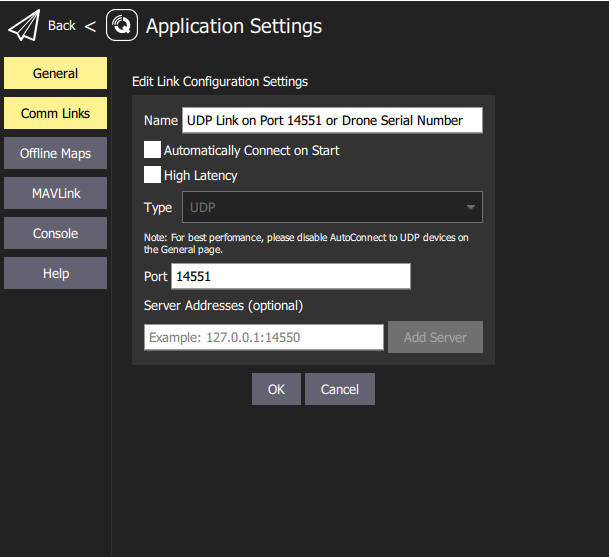Image resolution: width=609 pixels, height=557 pixels.
Task: Go back using the Back label
Action: (61, 26)
